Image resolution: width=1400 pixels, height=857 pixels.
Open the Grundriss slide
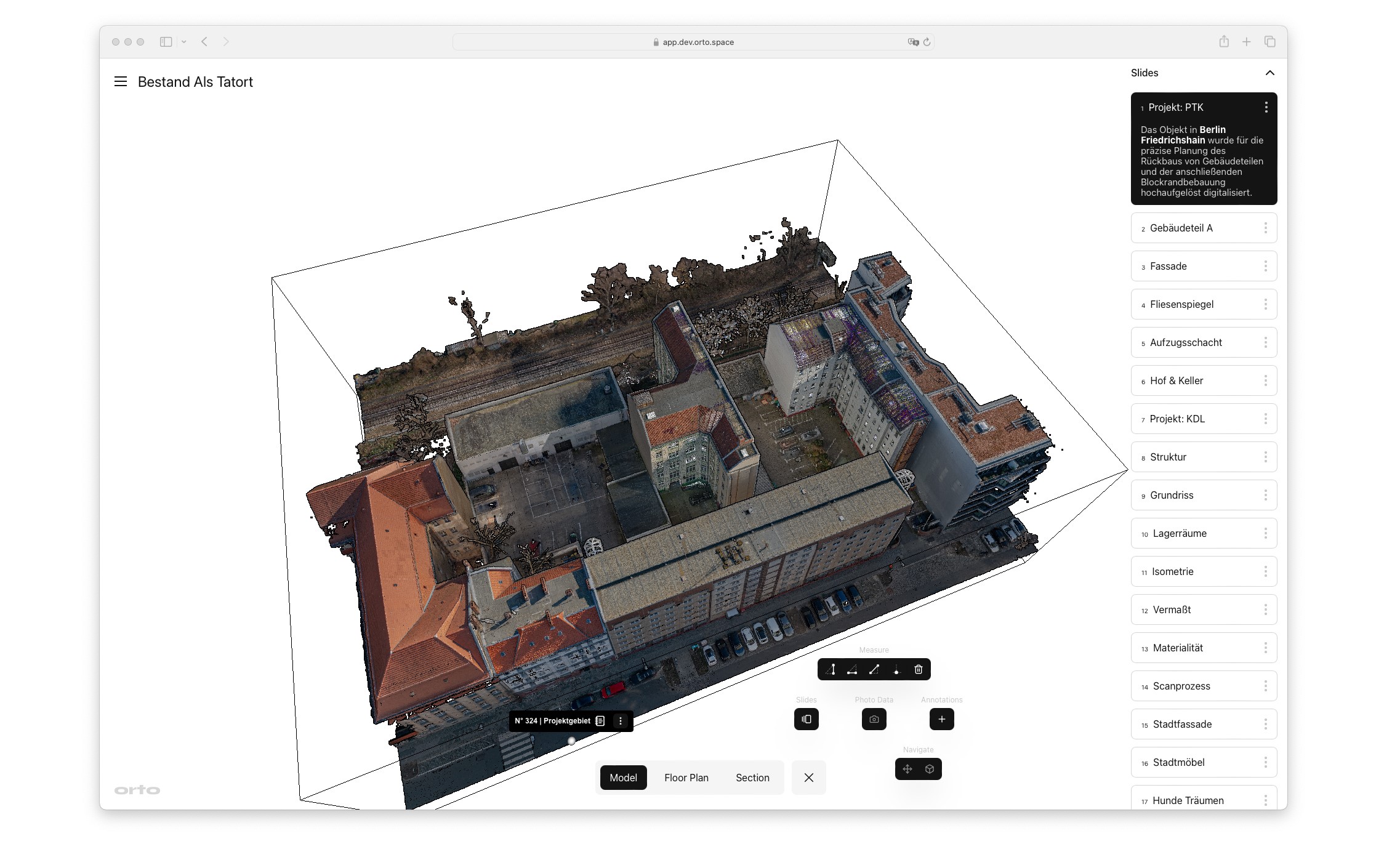[1194, 496]
